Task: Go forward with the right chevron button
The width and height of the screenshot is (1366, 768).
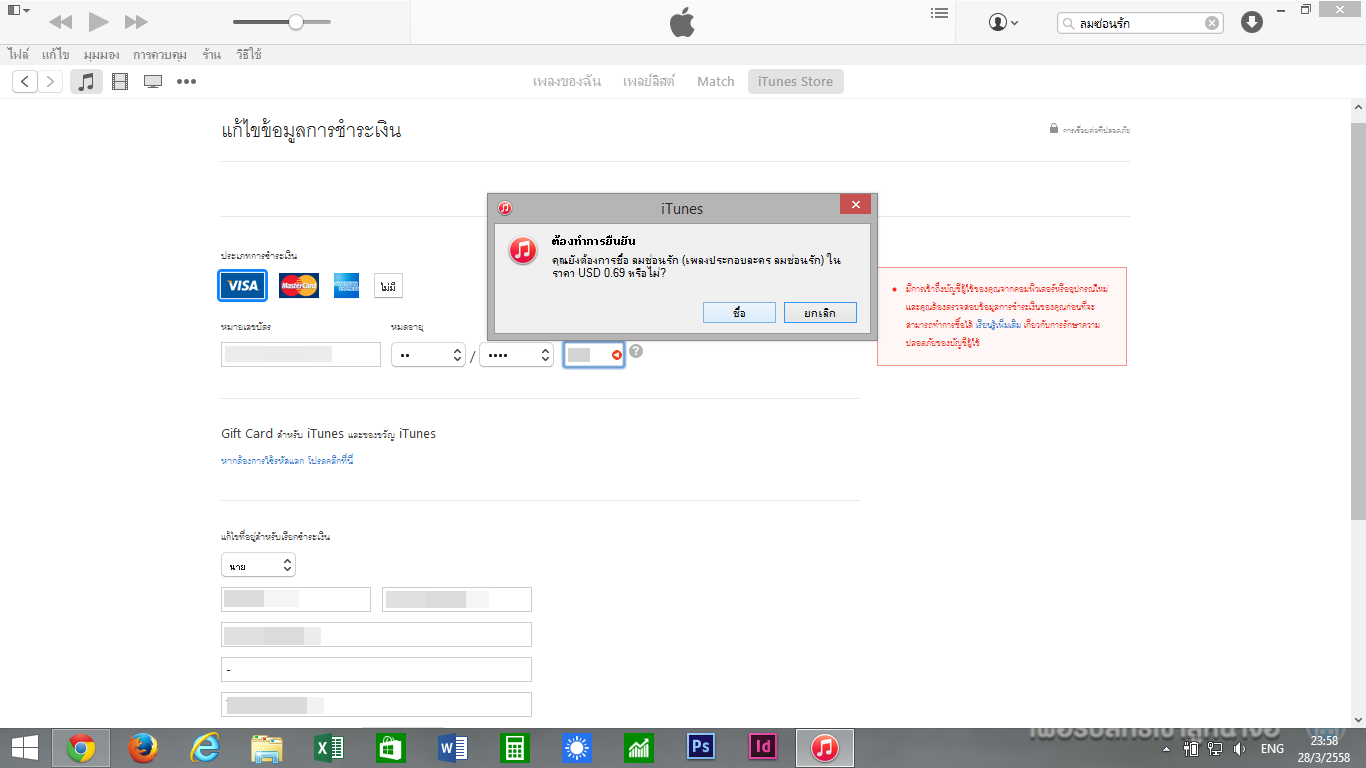Action: (50, 82)
